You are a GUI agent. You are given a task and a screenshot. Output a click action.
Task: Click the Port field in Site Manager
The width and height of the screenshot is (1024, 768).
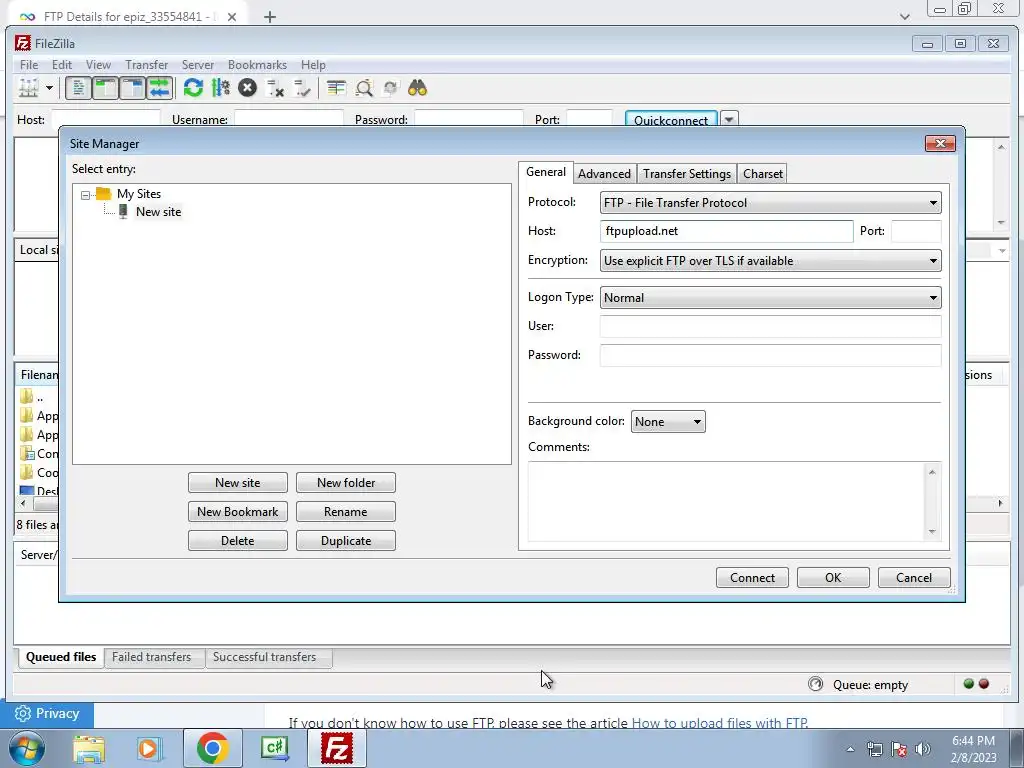click(916, 231)
